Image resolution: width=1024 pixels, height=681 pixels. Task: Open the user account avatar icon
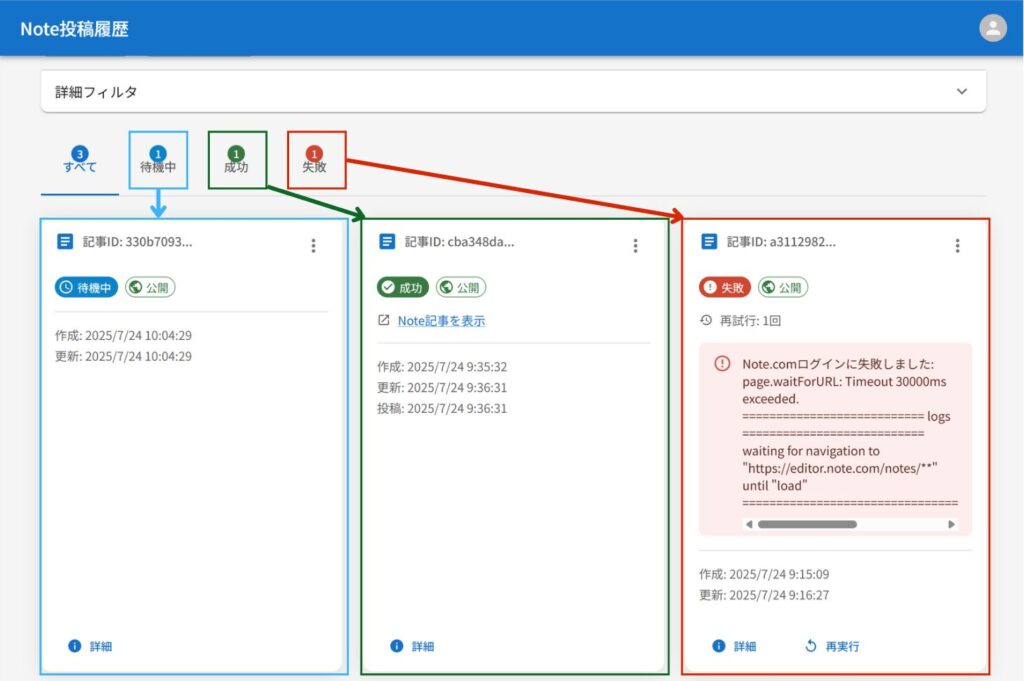[992, 28]
